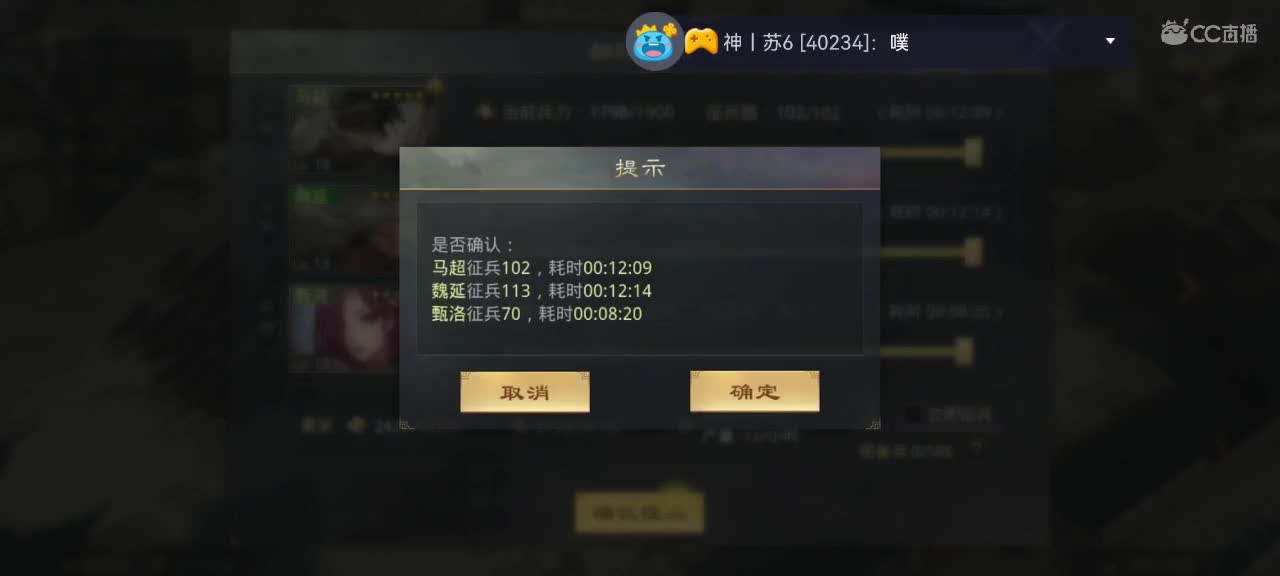Confirm conscription with the 确定 button
The height and width of the screenshot is (576, 1280).
coord(754,392)
